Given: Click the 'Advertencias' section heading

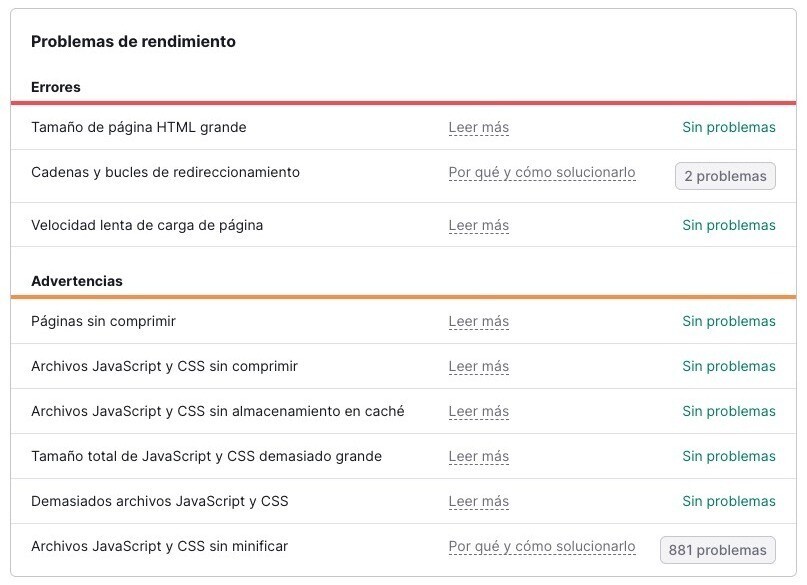Looking at the screenshot, I should click(77, 281).
